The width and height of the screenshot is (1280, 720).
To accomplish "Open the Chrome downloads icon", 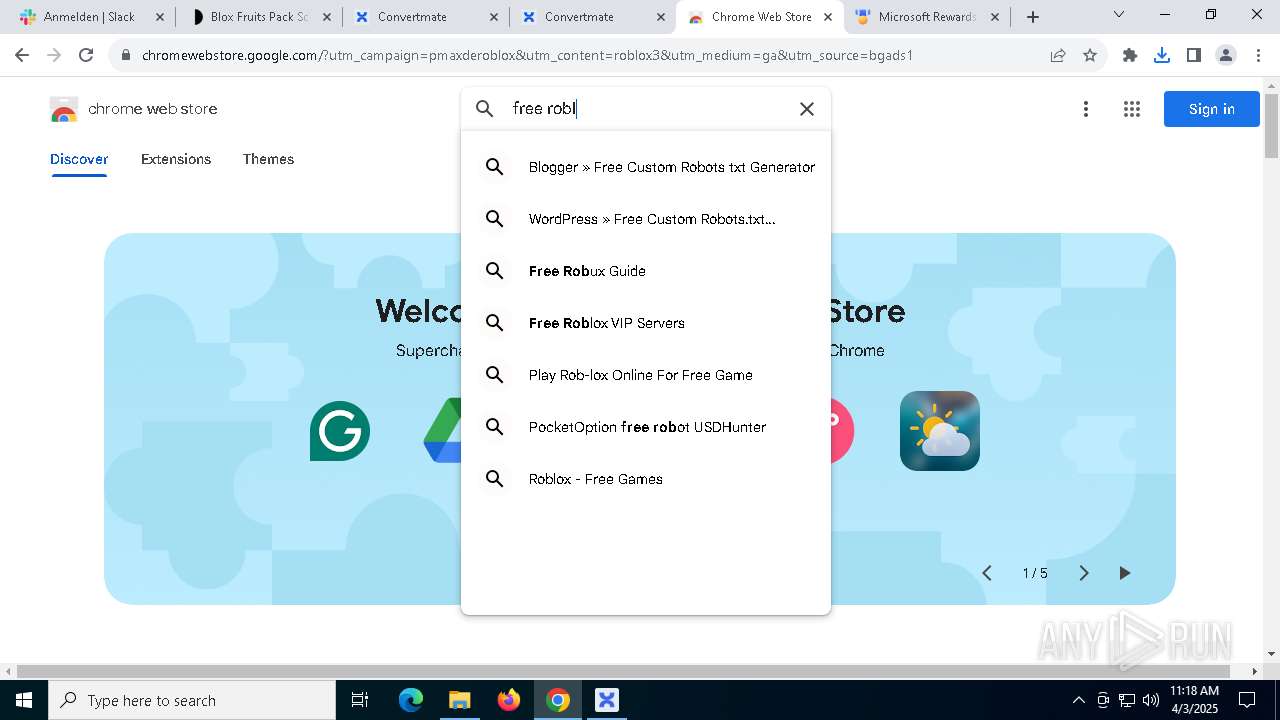I will 1162,55.
